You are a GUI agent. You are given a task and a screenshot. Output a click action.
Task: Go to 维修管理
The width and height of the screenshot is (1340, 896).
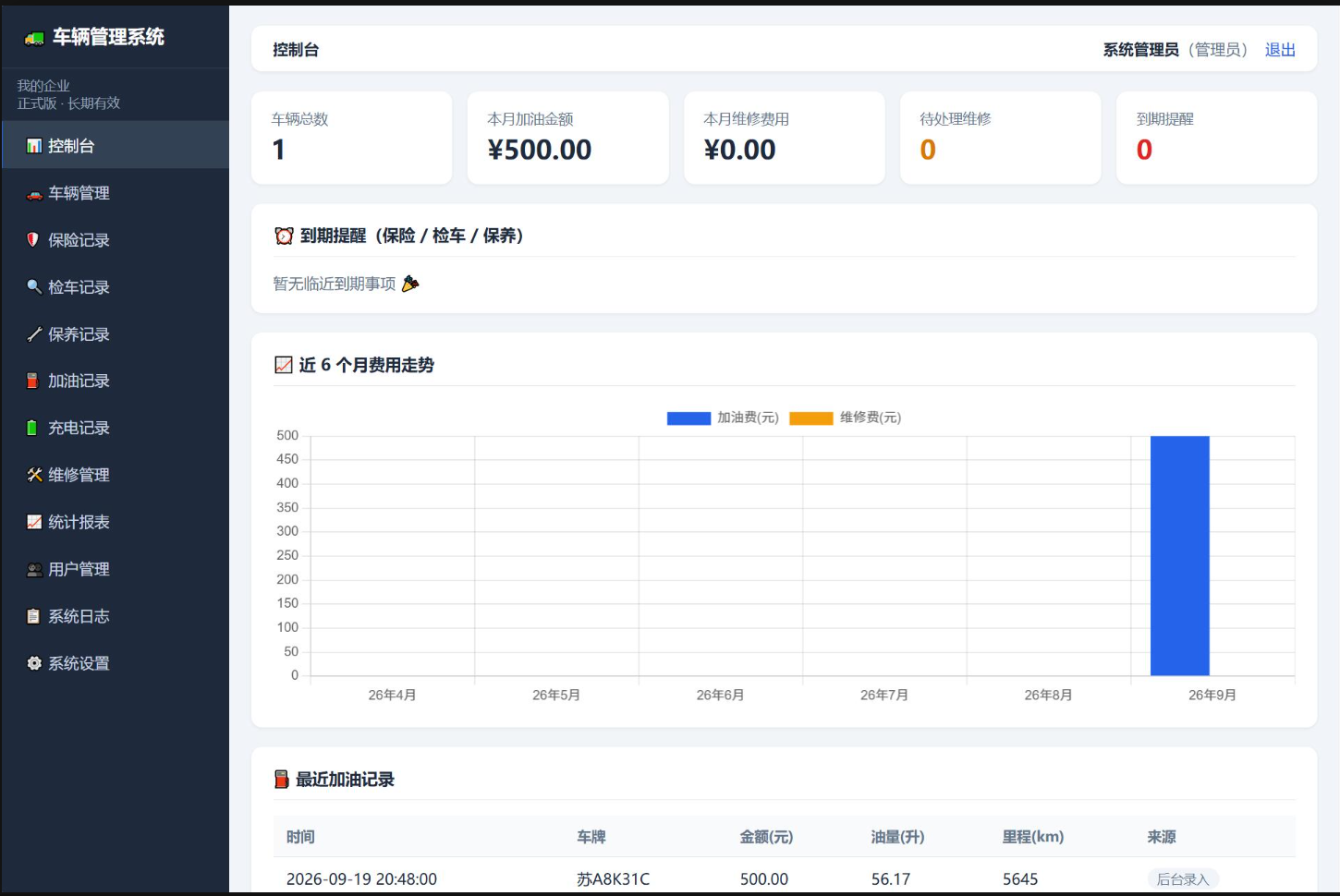click(116, 475)
